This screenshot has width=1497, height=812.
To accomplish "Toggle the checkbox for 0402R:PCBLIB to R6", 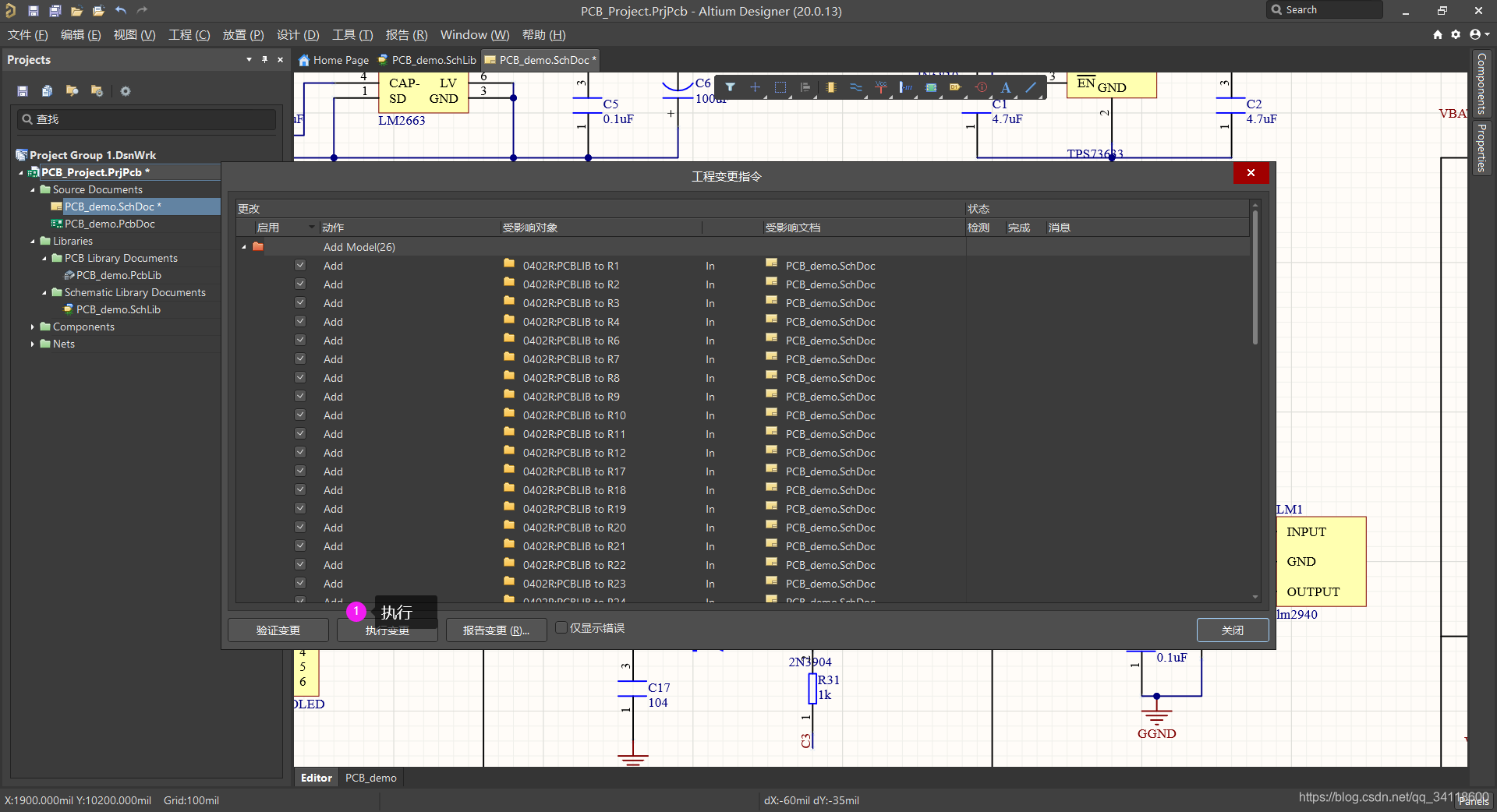I will coord(300,340).
